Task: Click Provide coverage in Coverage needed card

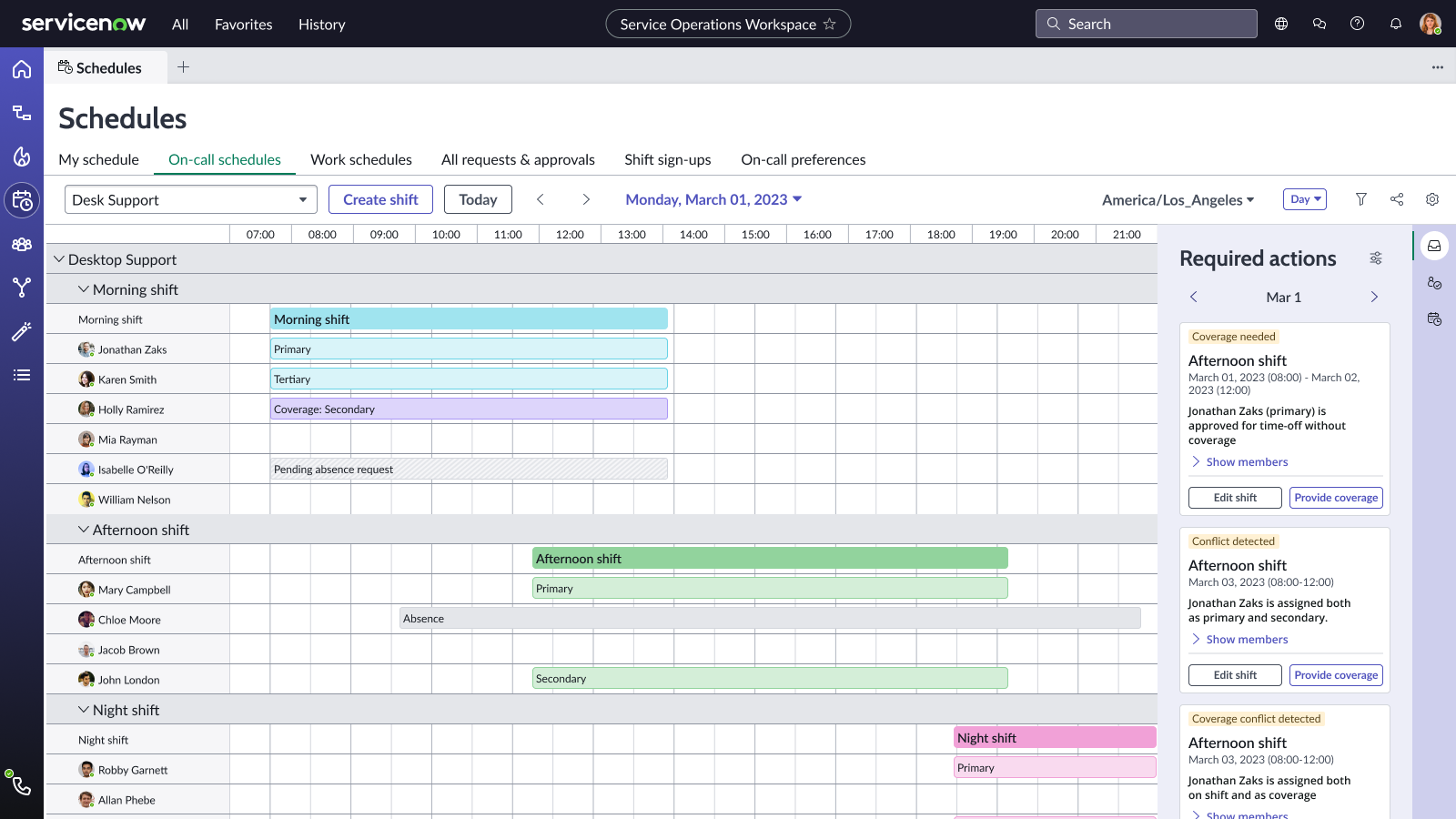Action: pos(1336,498)
